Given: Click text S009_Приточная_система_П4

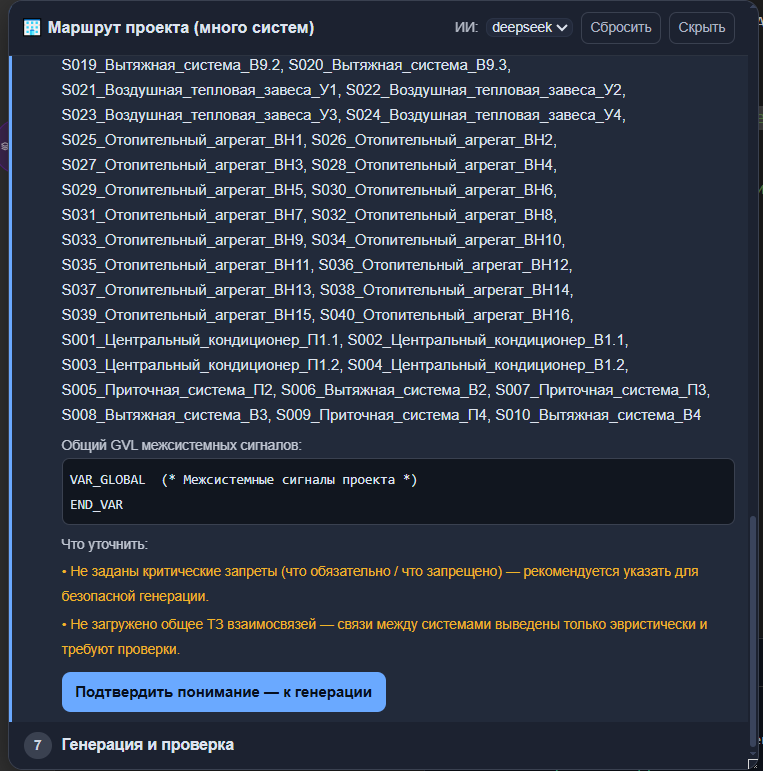Looking at the screenshot, I should tap(382, 415).
